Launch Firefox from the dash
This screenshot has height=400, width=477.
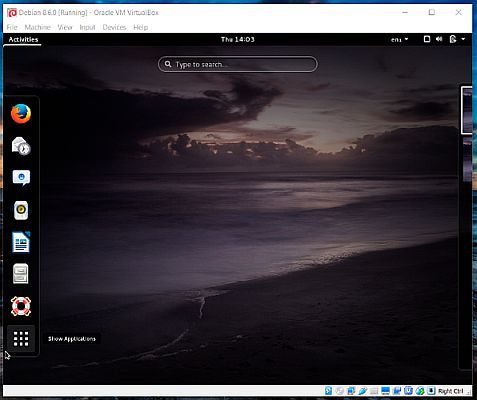tap(21, 114)
